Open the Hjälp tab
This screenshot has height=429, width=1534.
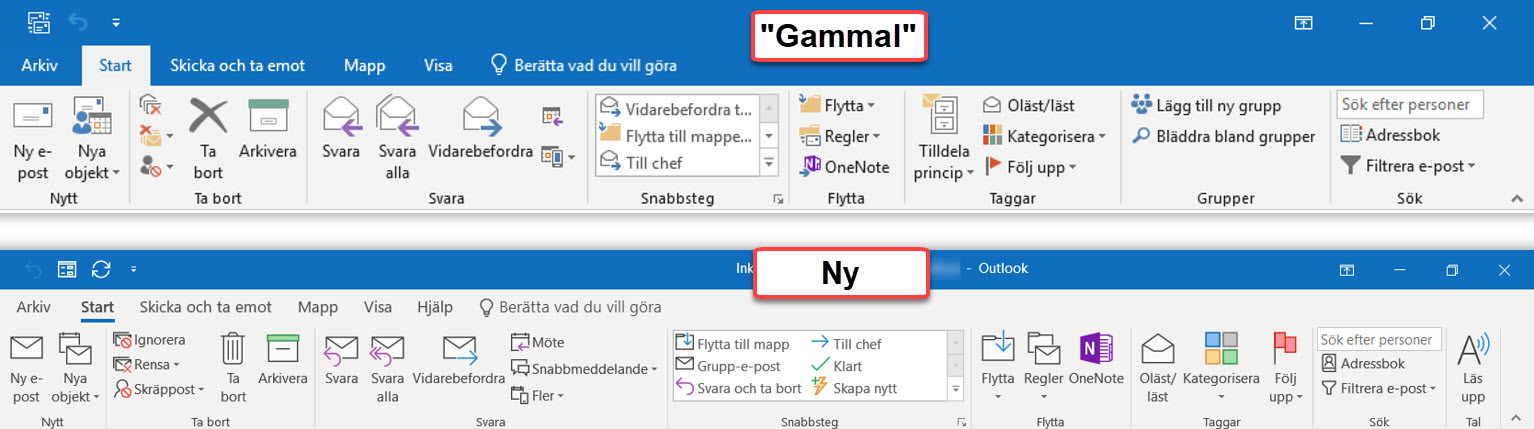pos(434,307)
